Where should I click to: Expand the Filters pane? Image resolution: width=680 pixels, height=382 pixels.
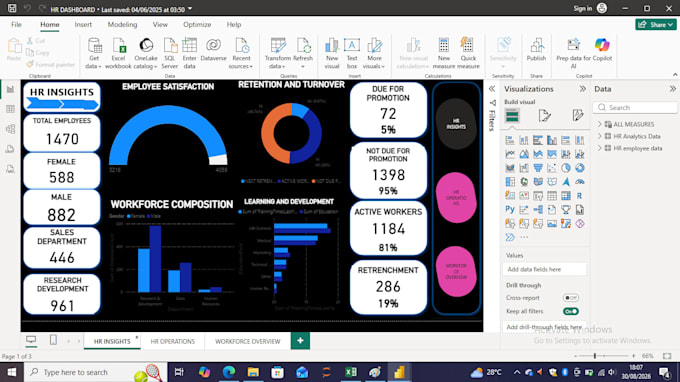pyautogui.click(x=492, y=89)
